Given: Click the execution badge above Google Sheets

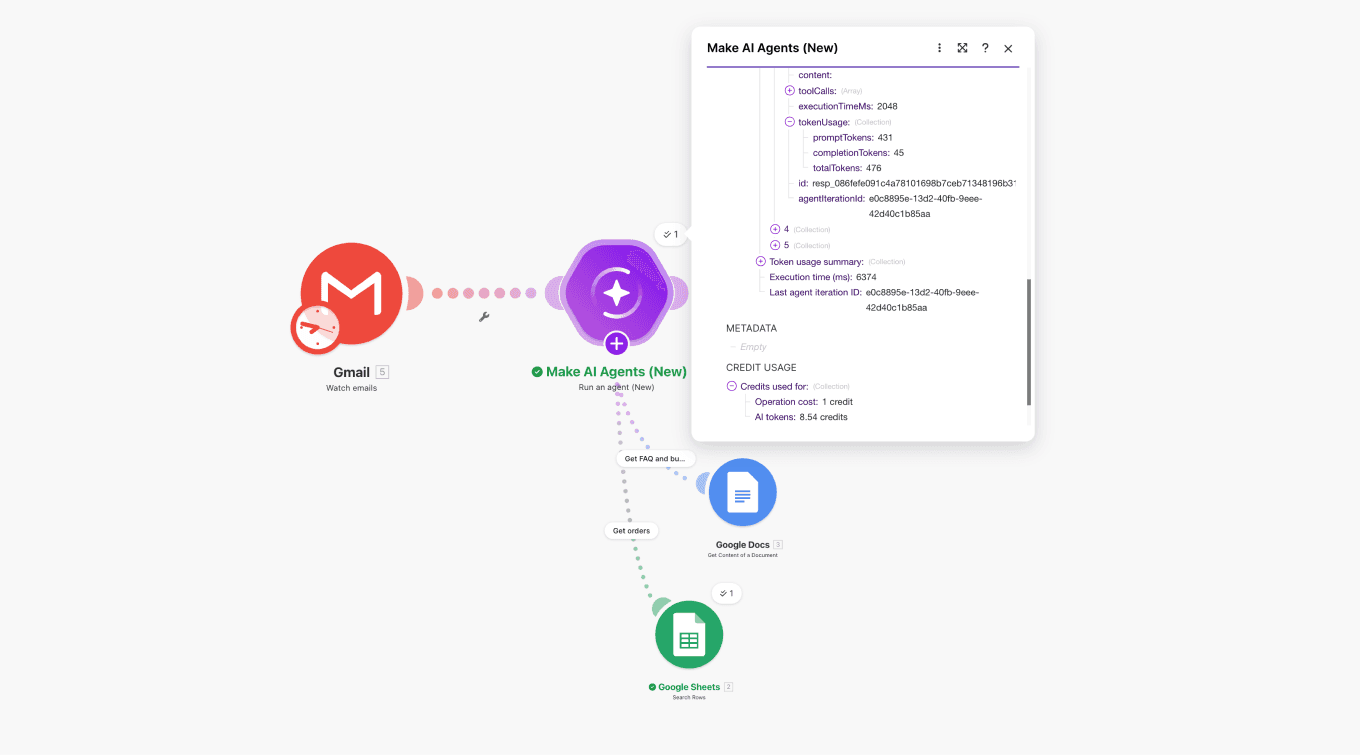Looking at the screenshot, I should 727,593.
